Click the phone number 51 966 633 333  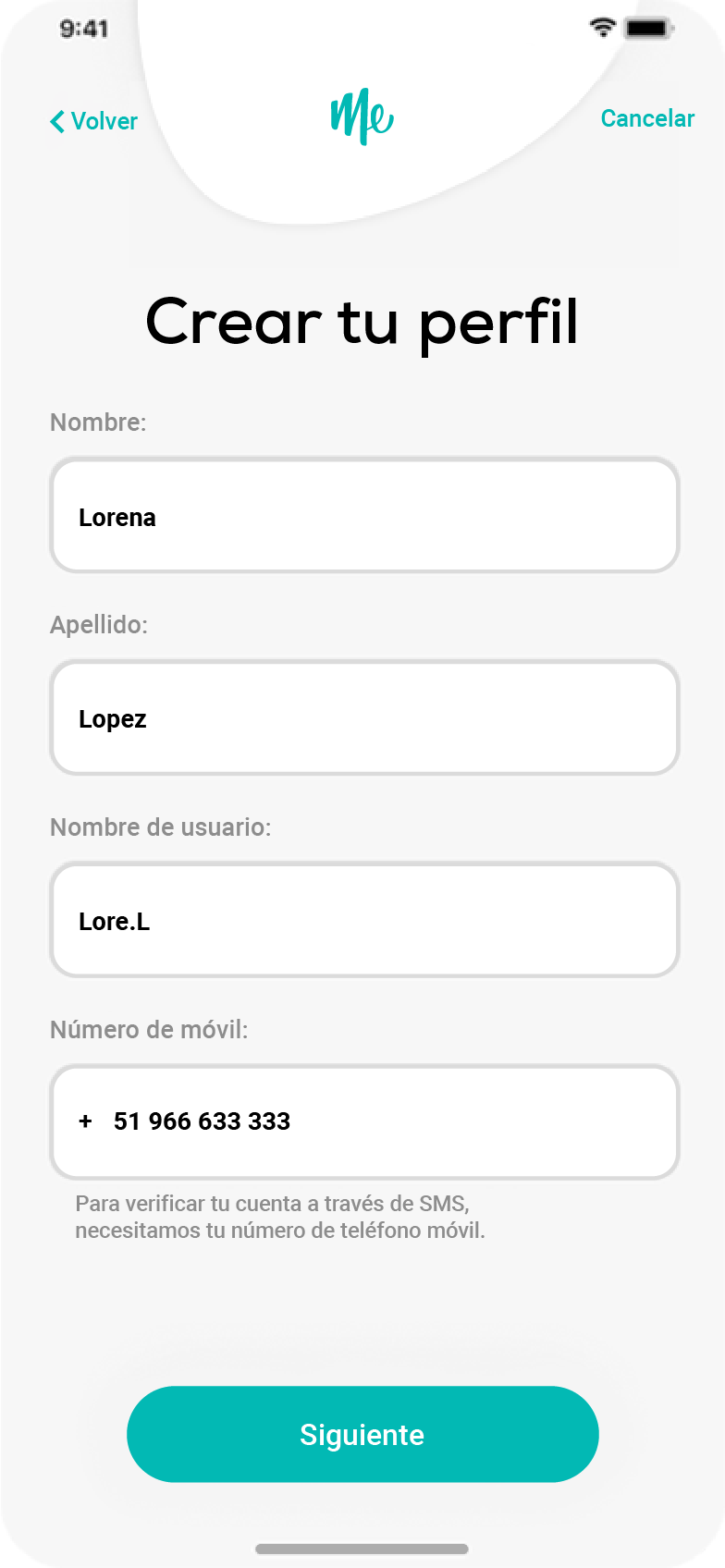point(202,1121)
